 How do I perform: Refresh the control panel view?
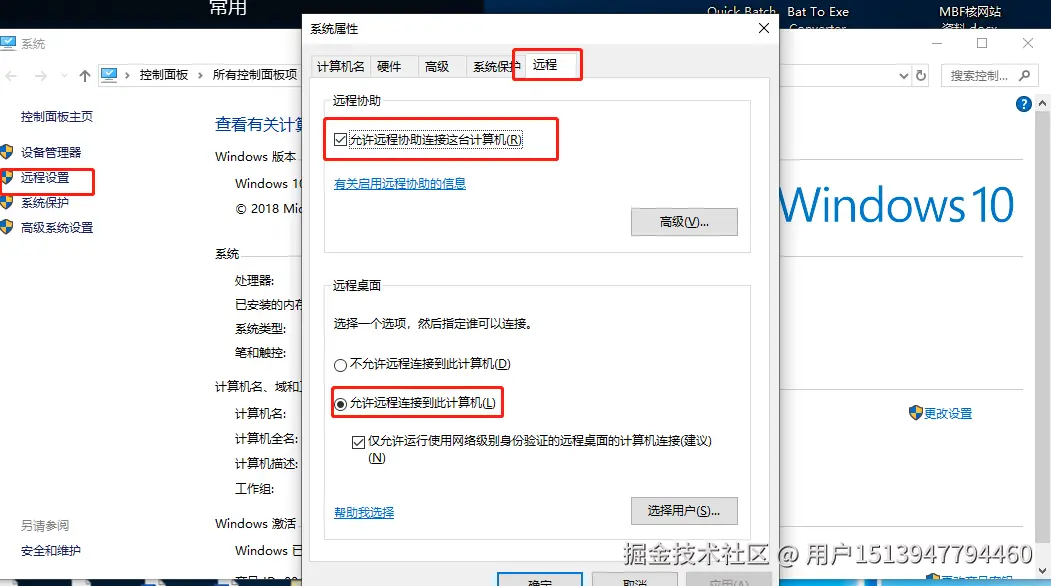(x=921, y=76)
